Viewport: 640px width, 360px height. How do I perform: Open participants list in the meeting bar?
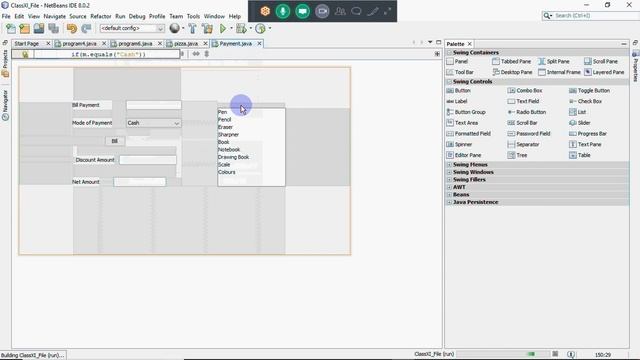[x=340, y=11]
